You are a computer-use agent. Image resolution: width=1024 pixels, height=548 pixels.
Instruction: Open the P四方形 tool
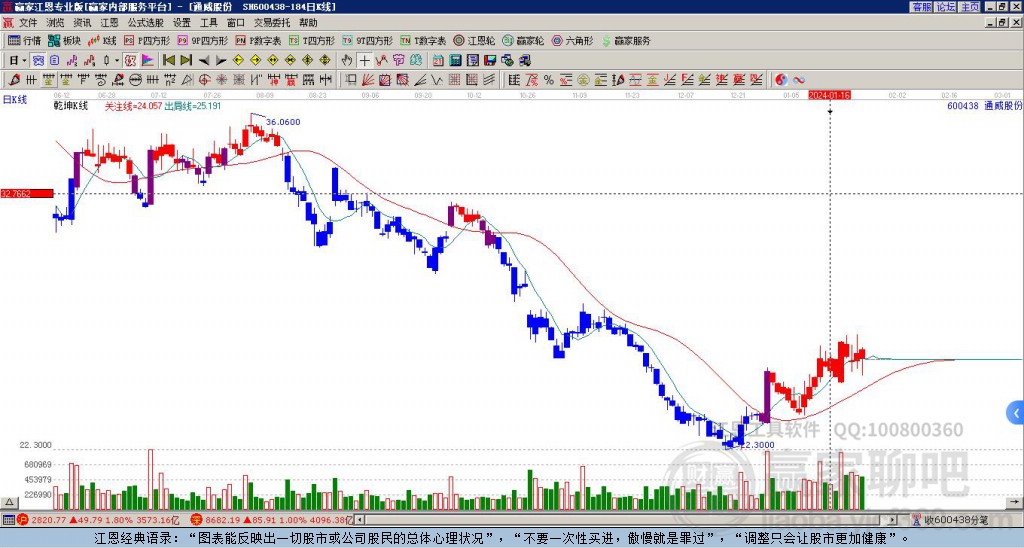pyautogui.click(x=147, y=40)
